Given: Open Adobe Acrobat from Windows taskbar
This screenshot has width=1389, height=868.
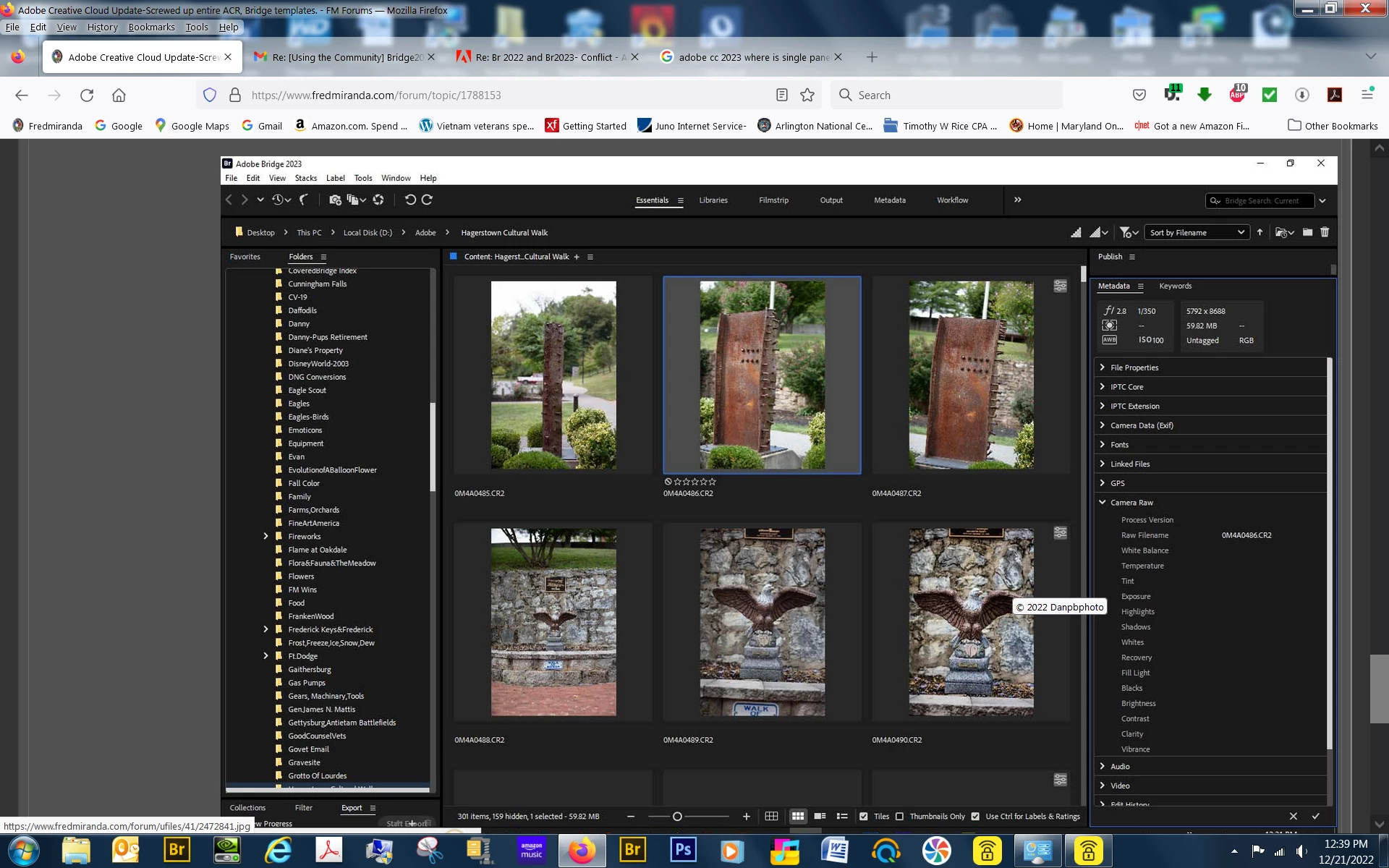Looking at the screenshot, I should tap(329, 851).
